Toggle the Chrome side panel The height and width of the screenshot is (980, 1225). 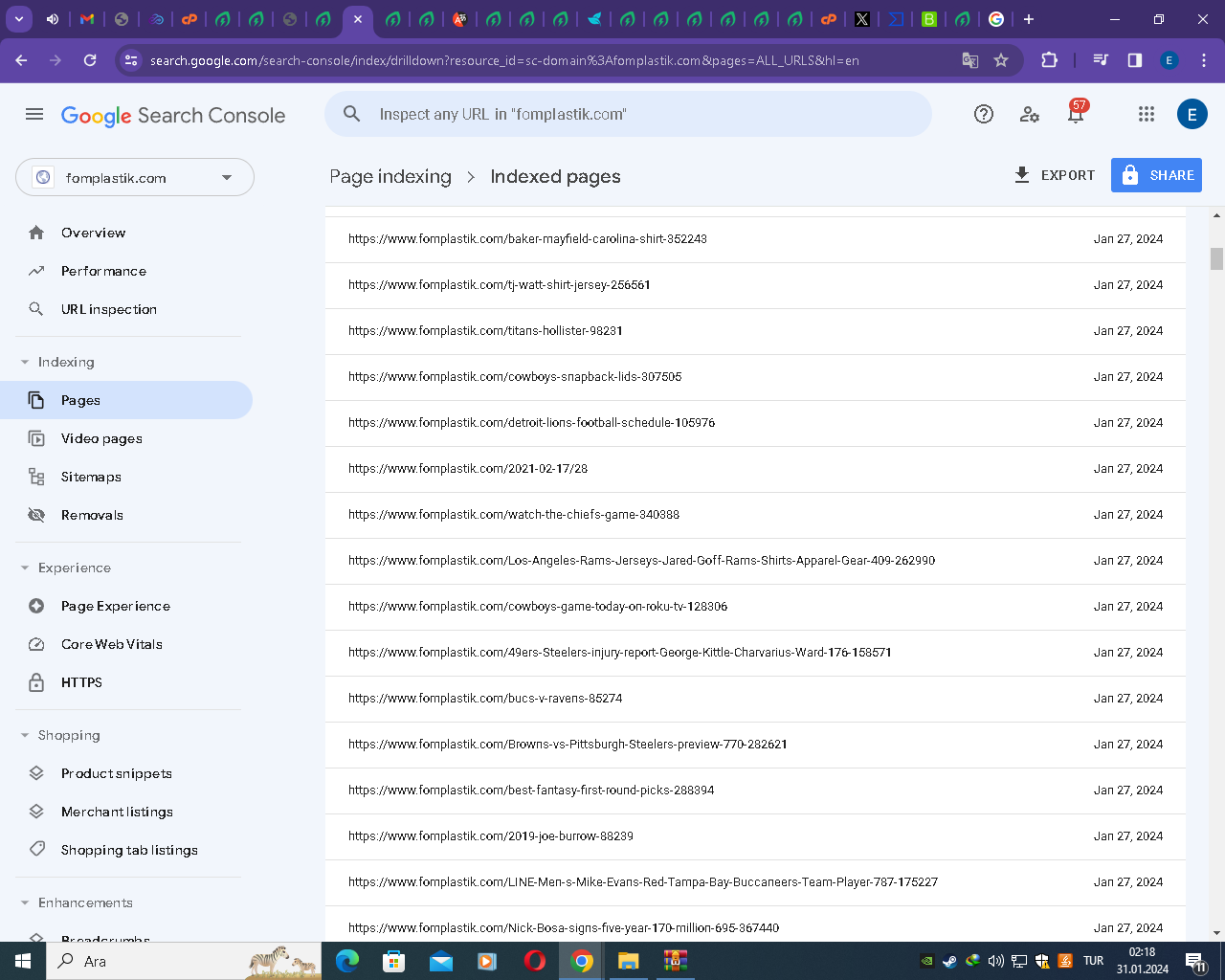tap(1135, 60)
